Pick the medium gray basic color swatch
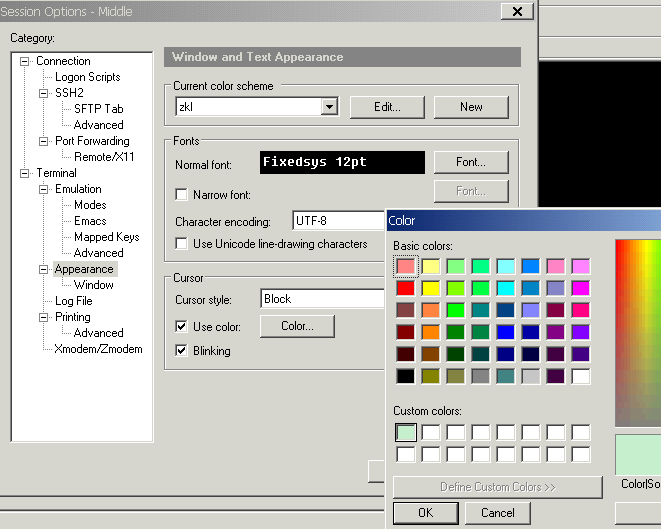Viewport: 661px width, 529px height. tap(481, 376)
